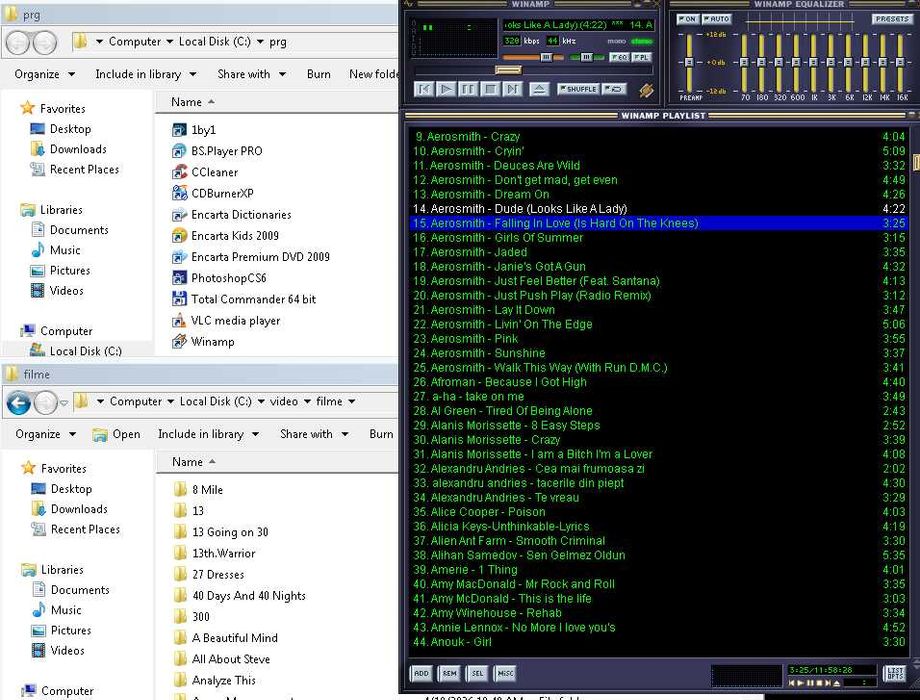
Task: Toggle the equalizer ON button
Action: click(x=687, y=19)
